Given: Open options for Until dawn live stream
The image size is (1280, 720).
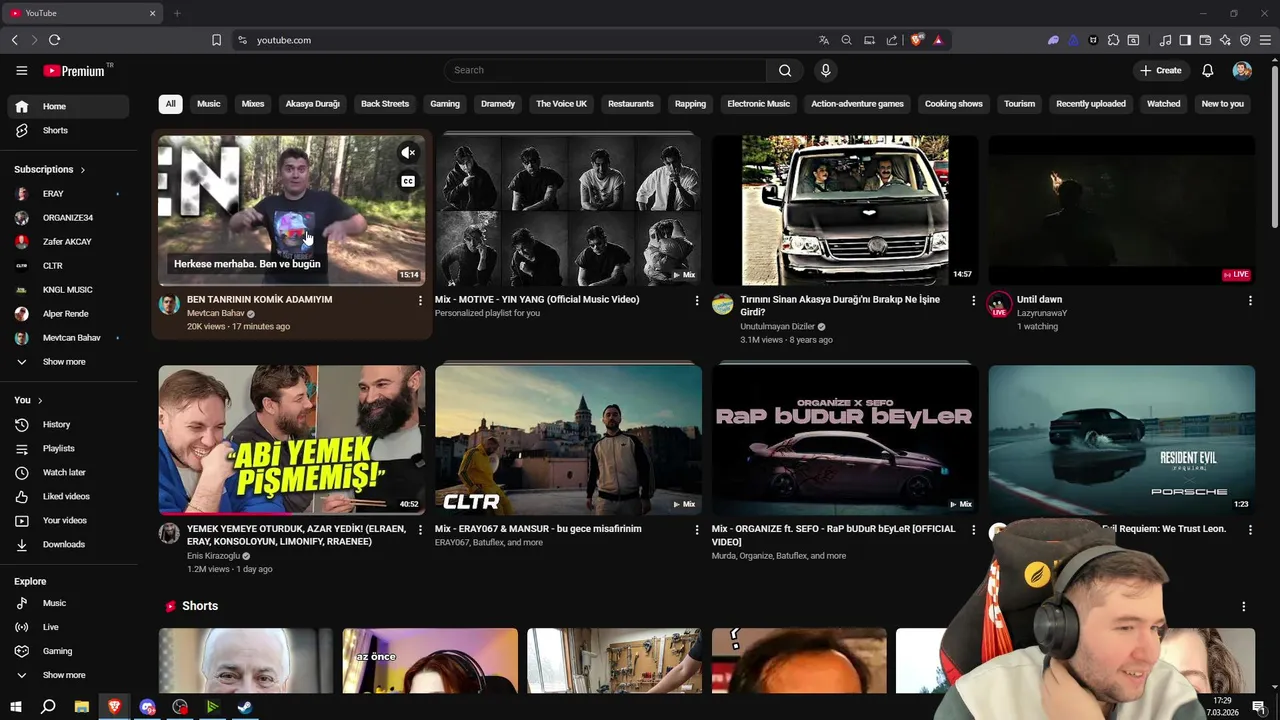Looking at the screenshot, I should click(x=1250, y=300).
